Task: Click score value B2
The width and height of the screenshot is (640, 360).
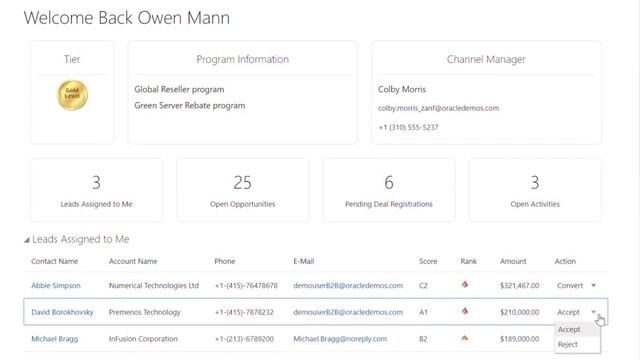Action: coord(423,339)
